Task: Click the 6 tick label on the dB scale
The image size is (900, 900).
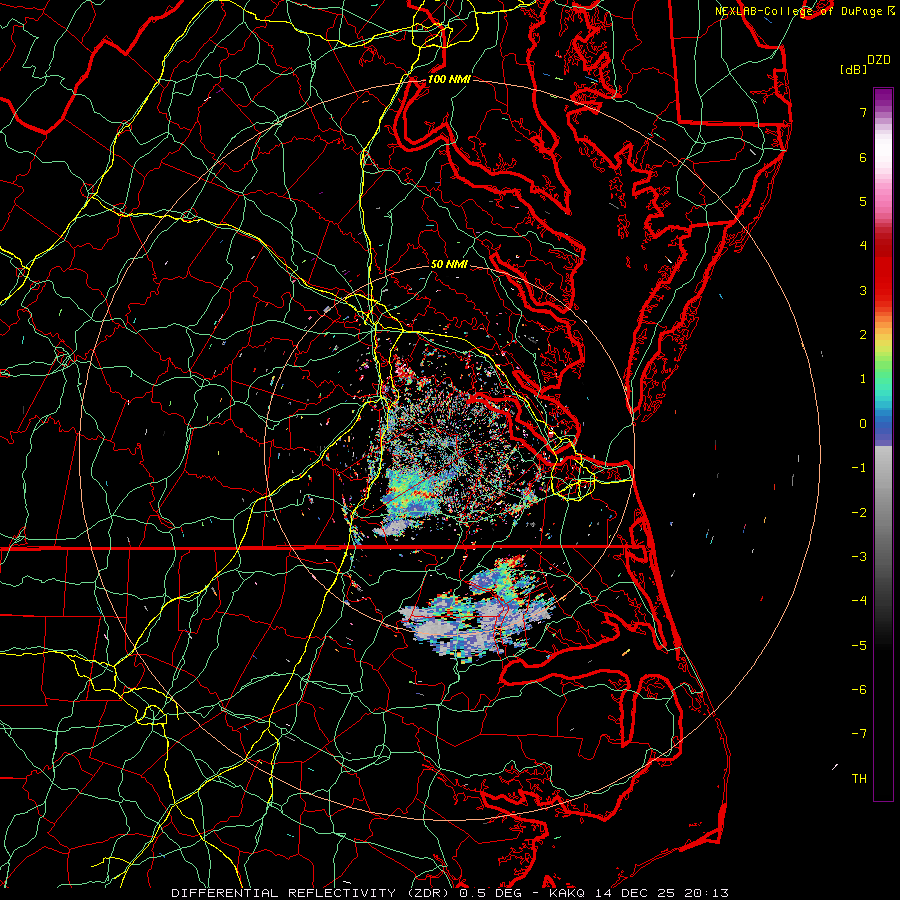Action: pyautogui.click(x=863, y=157)
